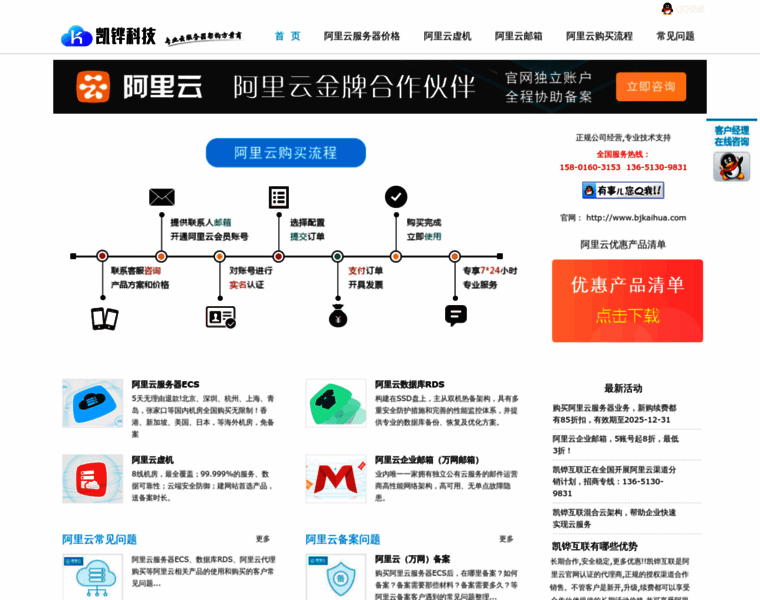Click the chat bubble icon under 专业服务

pyautogui.click(x=456, y=315)
